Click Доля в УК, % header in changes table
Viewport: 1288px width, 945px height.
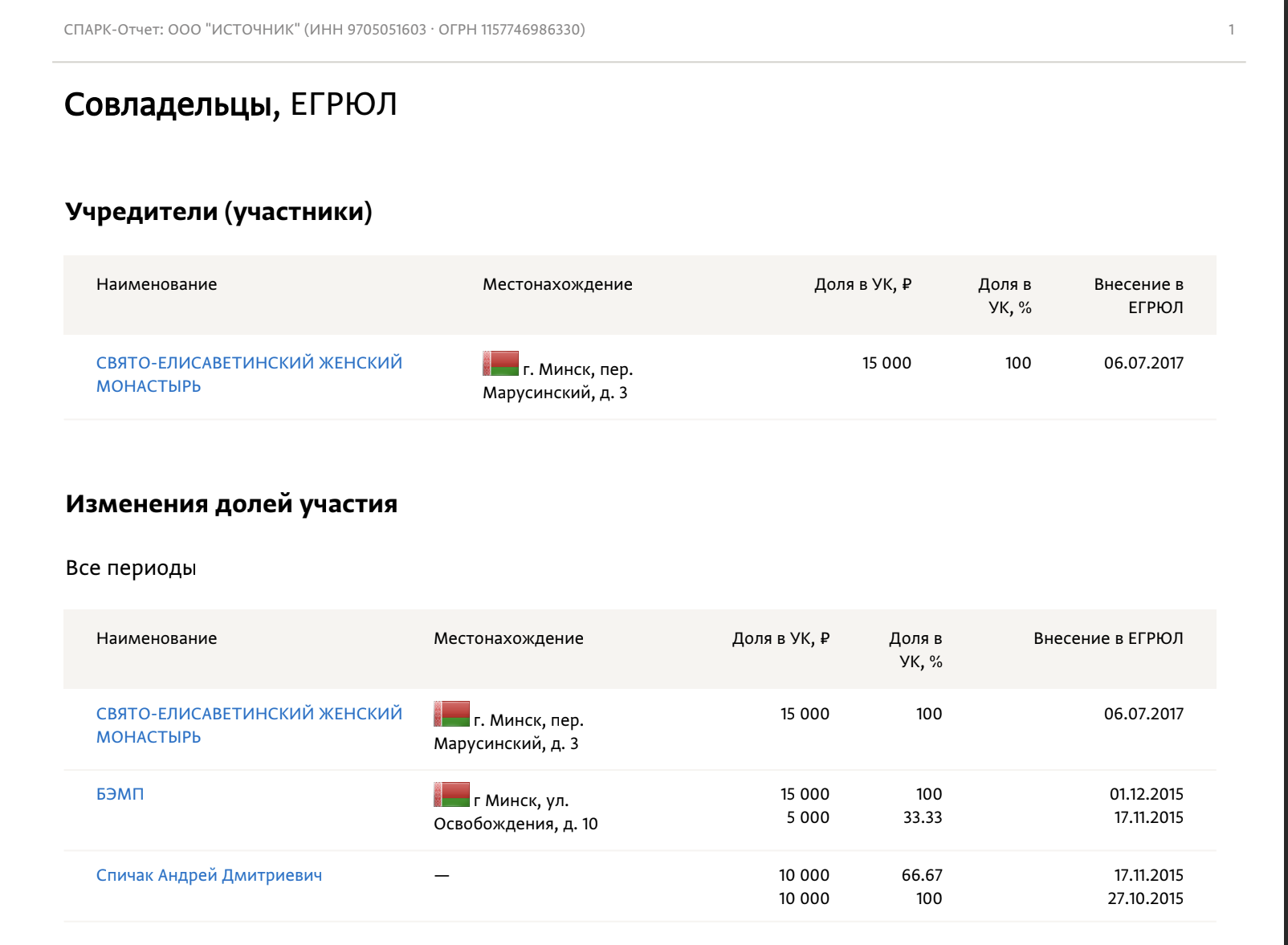[915, 650]
